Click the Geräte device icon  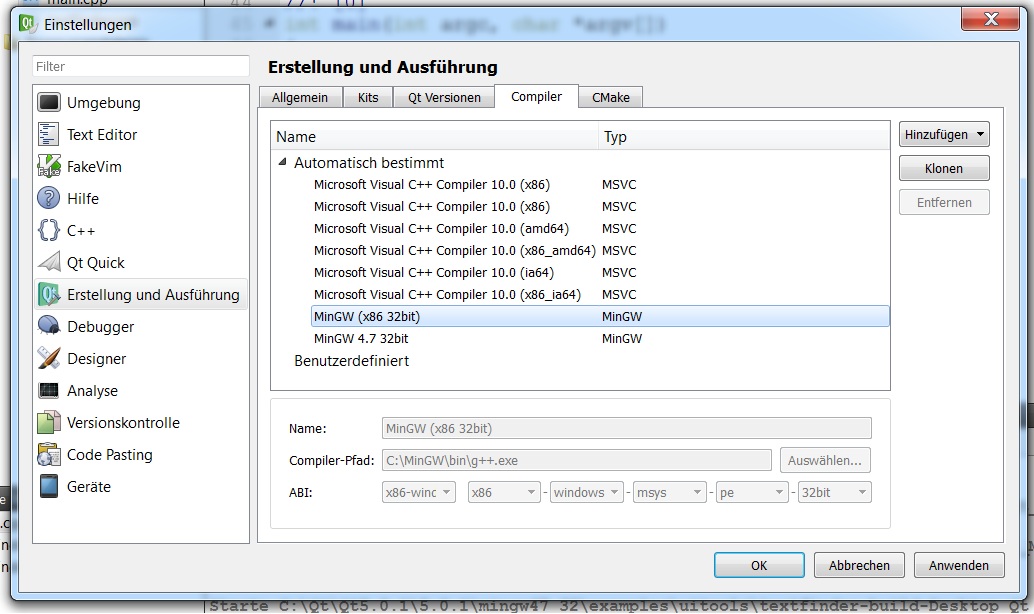coord(49,486)
